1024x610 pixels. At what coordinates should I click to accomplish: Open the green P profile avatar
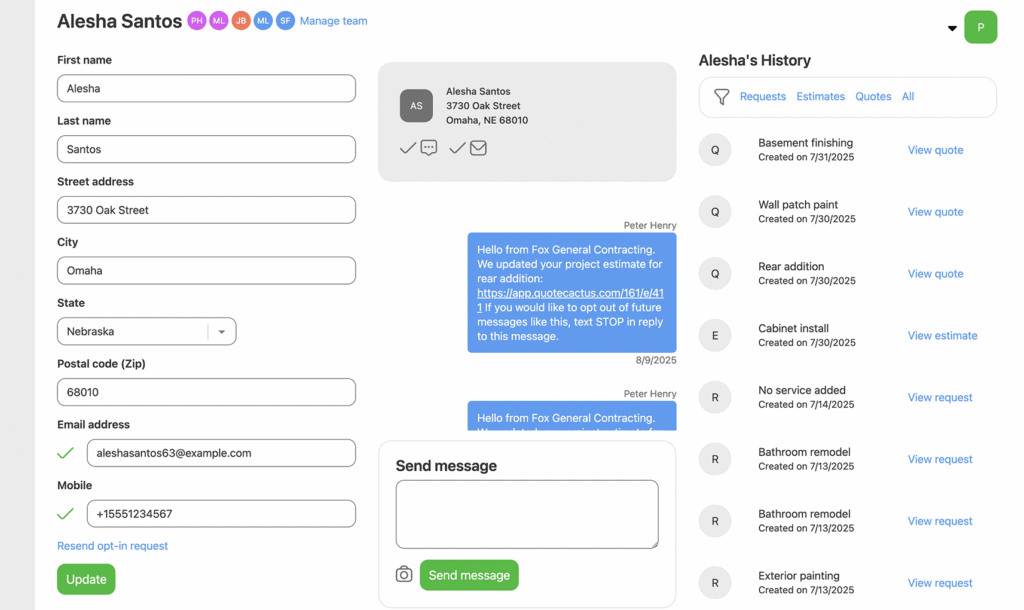[x=980, y=27]
